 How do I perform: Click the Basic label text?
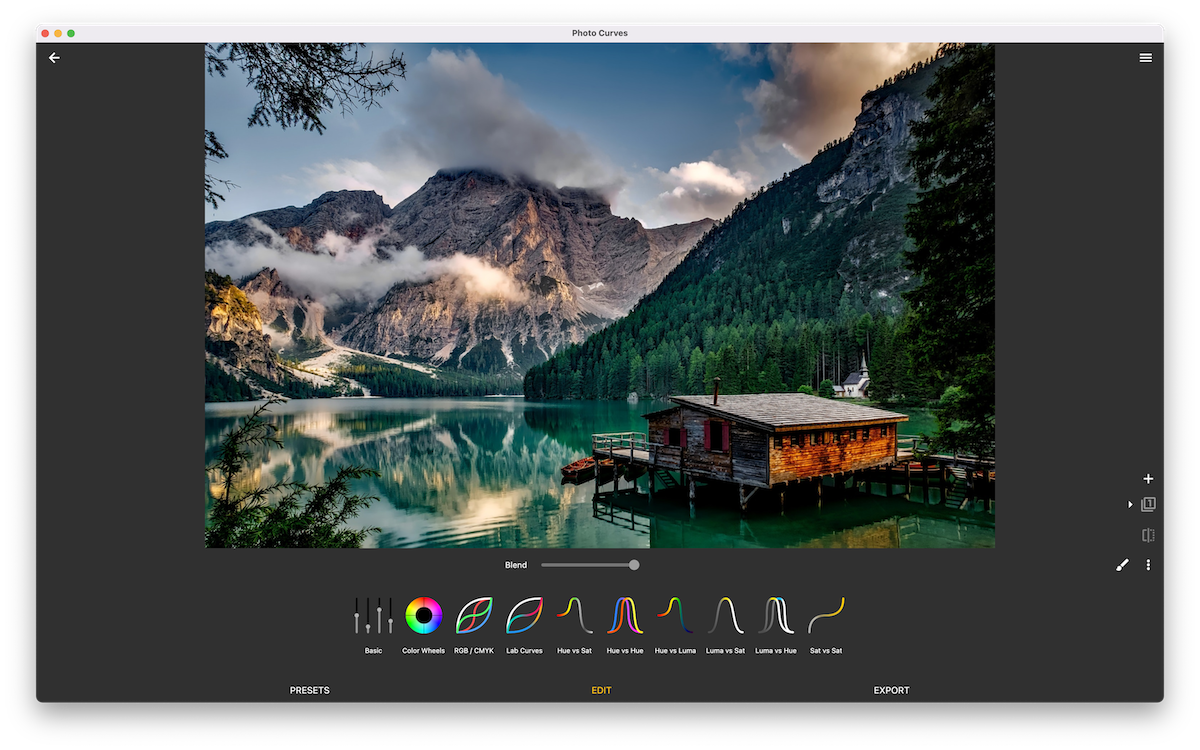tap(373, 651)
